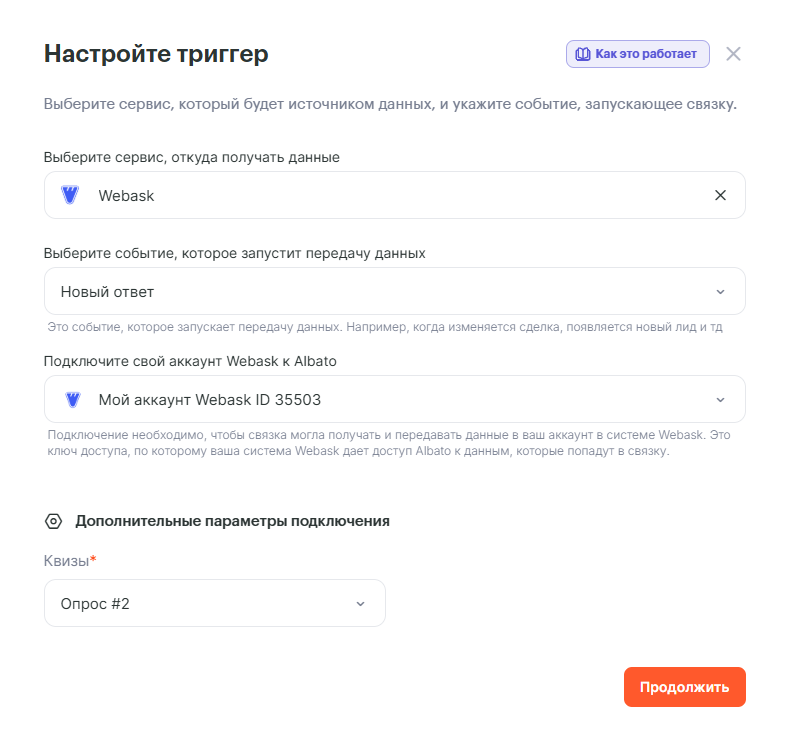The width and height of the screenshot is (786, 745).
Task: Open the "Как это работает" help
Action: (x=645, y=54)
